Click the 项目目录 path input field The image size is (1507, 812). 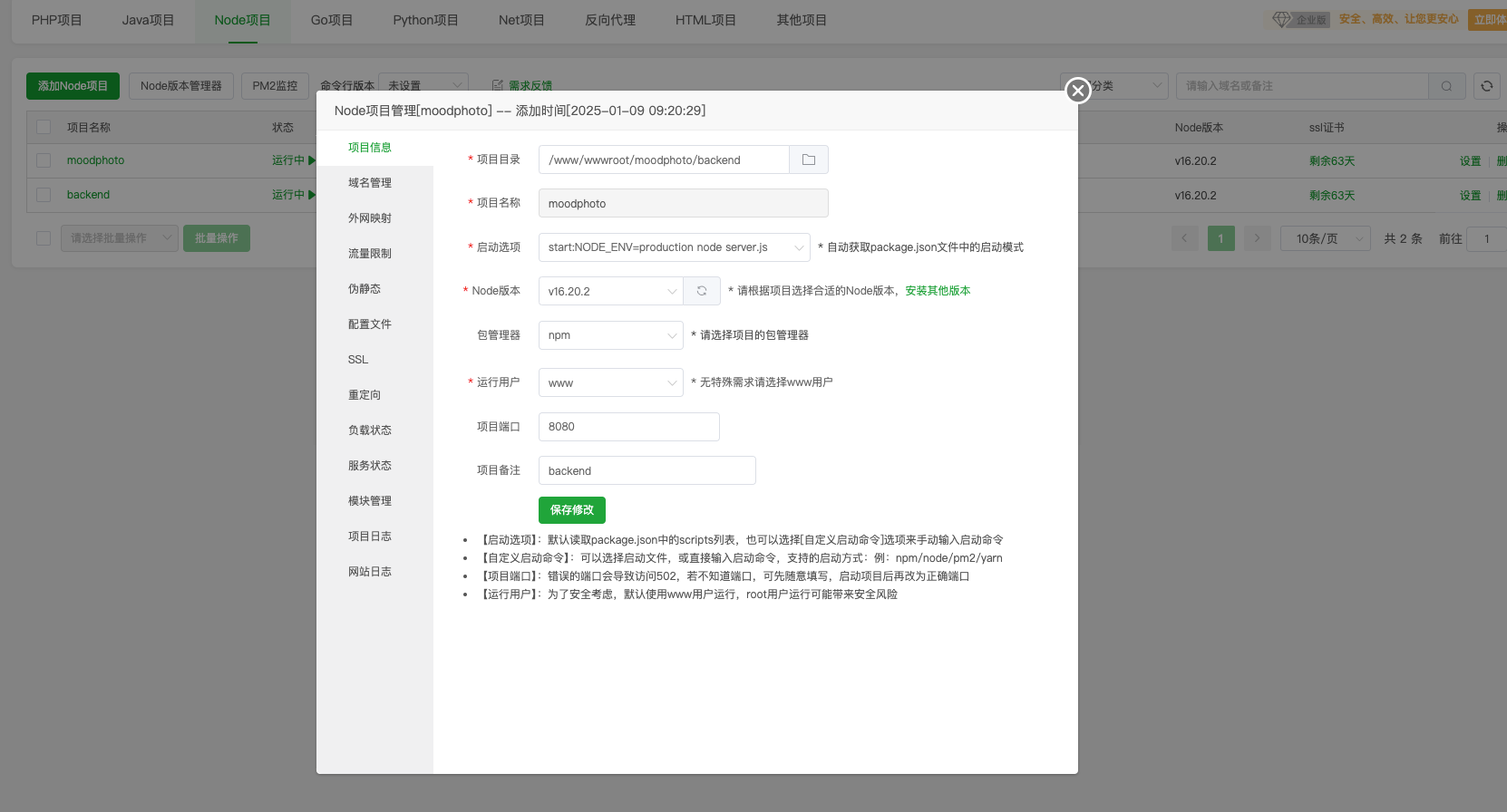[664, 159]
